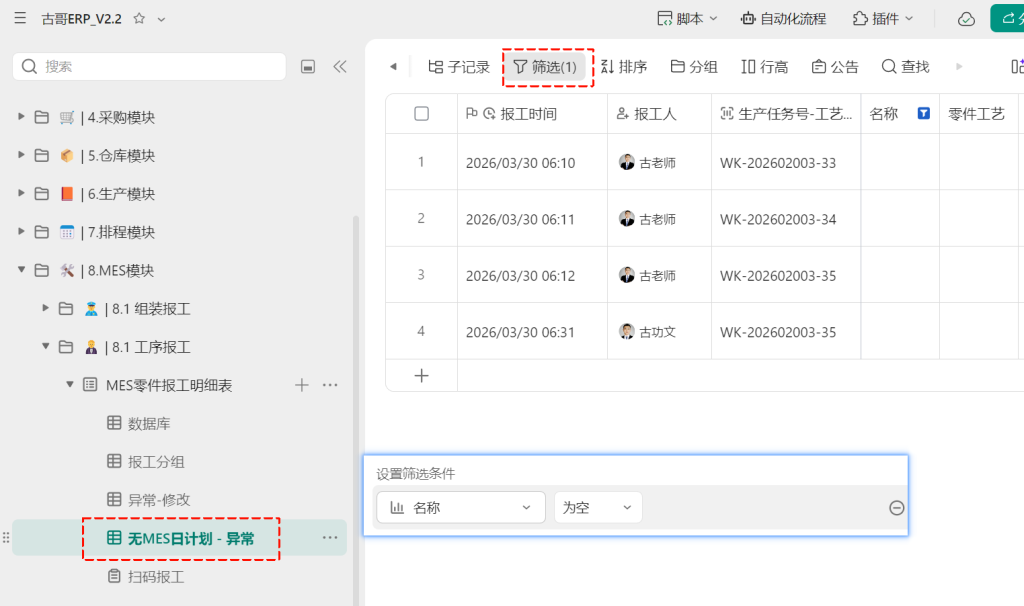Screen dimensions: 1024x606
Task: Collapse the sidebar with the double chevron
Action: click(340, 67)
